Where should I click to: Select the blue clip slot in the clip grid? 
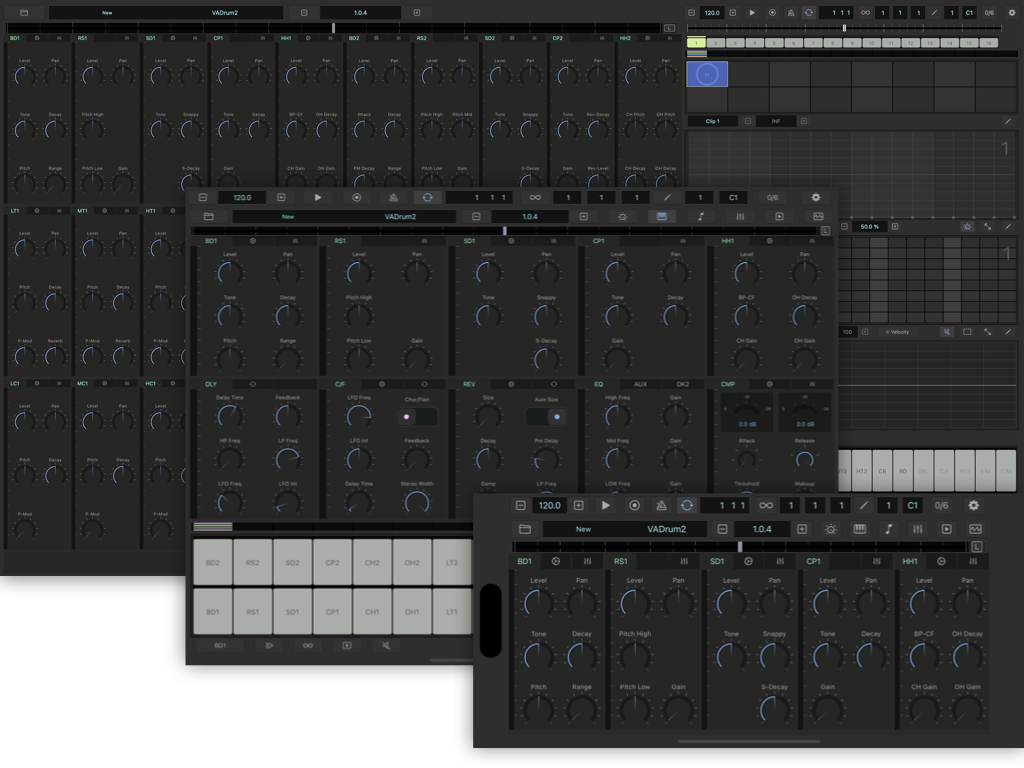tap(707, 74)
